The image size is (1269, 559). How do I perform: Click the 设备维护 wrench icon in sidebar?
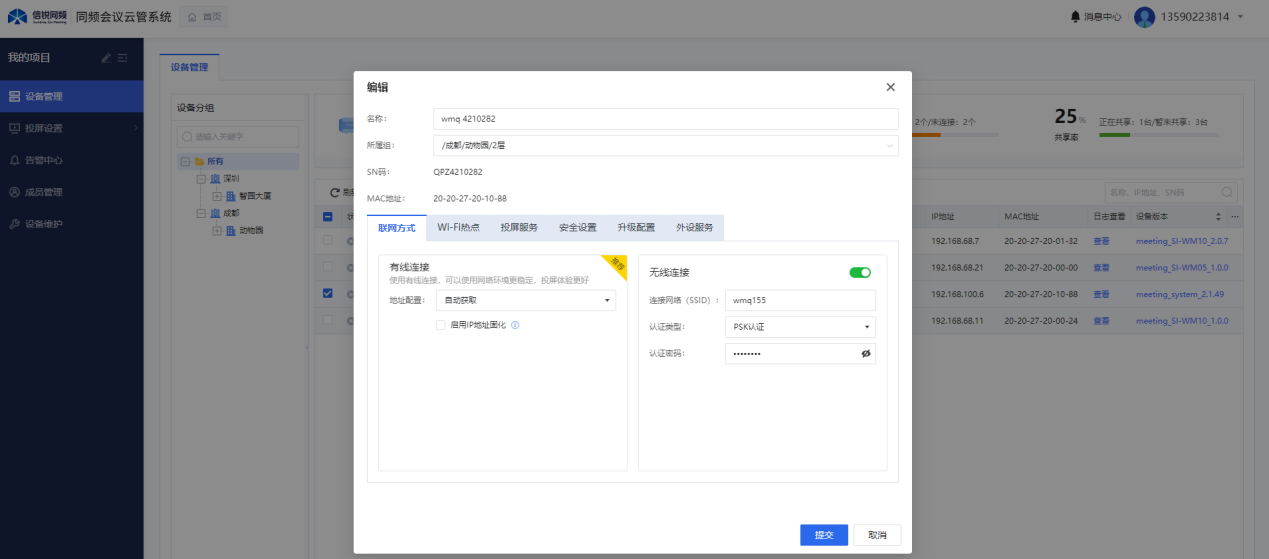point(14,224)
